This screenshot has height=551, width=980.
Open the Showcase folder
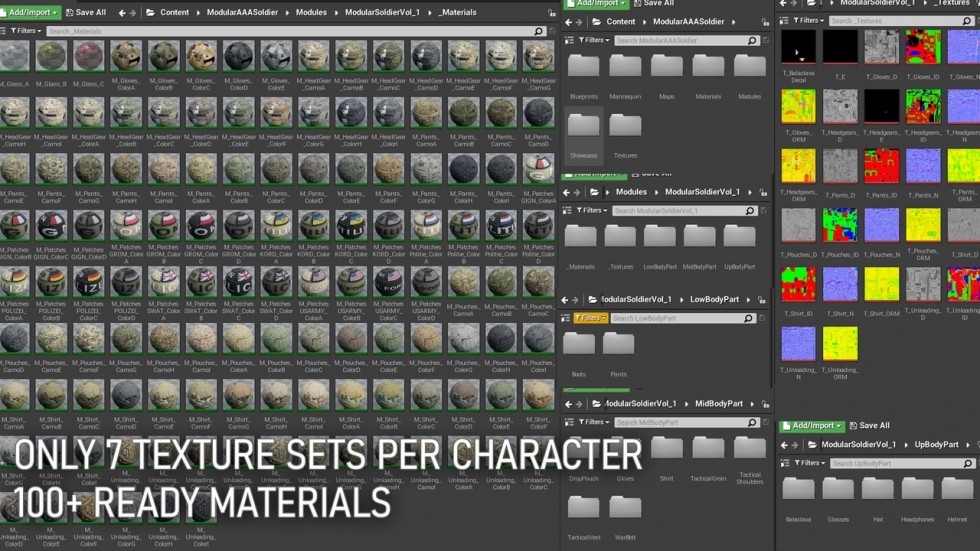(583, 125)
